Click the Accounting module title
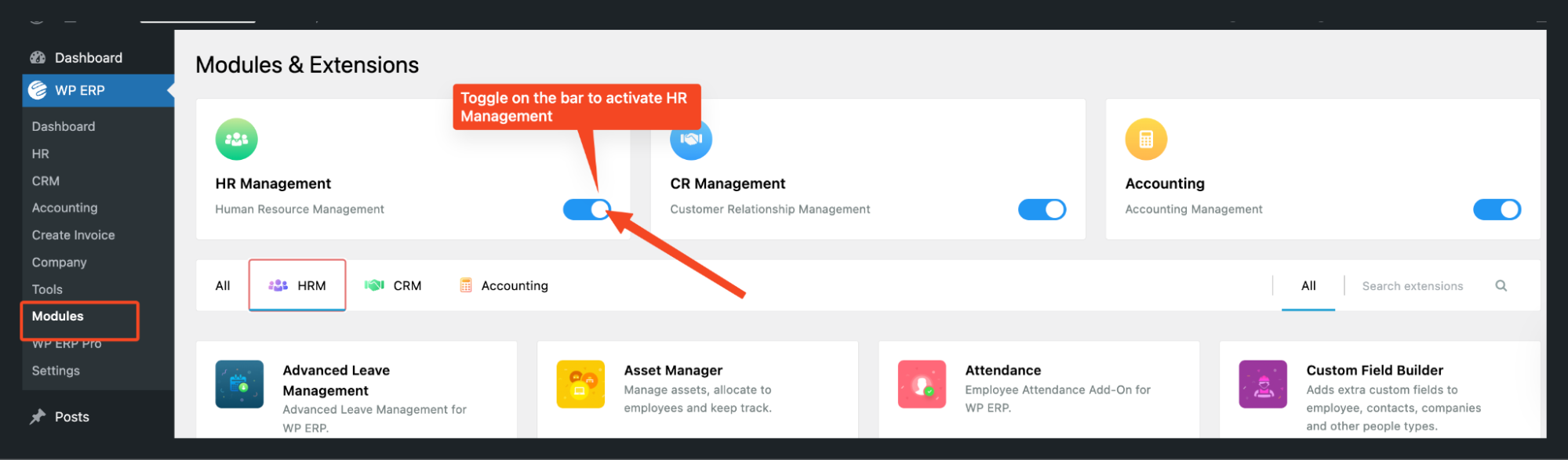The image size is (1568, 460). point(1165,183)
